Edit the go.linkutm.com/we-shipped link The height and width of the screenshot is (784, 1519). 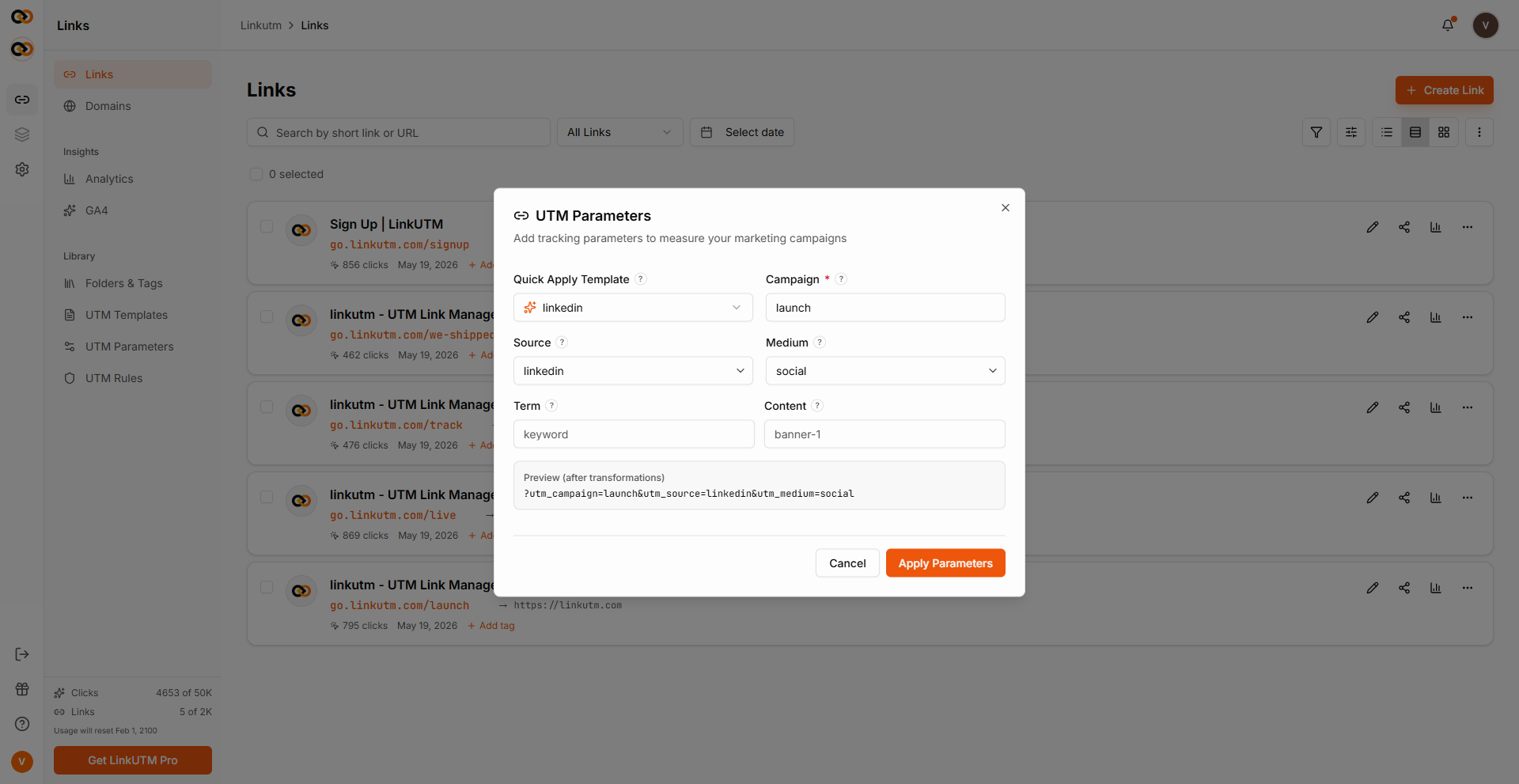[1373, 317]
